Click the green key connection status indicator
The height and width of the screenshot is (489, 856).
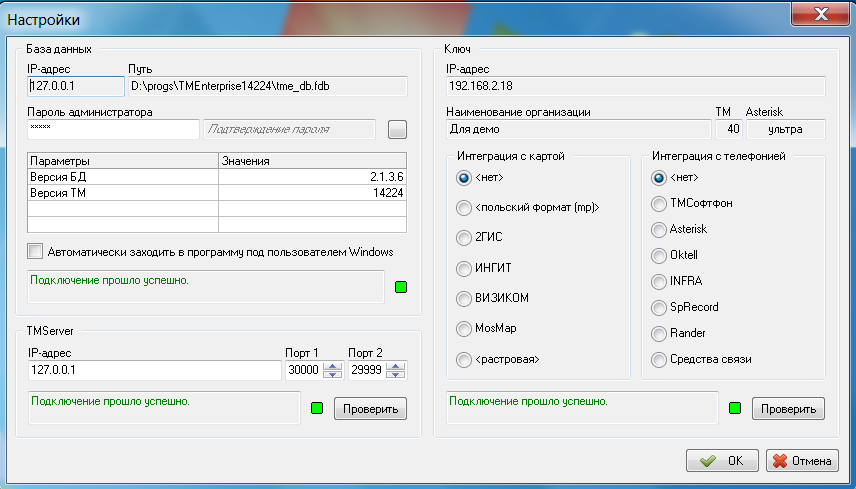[x=735, y=408]
